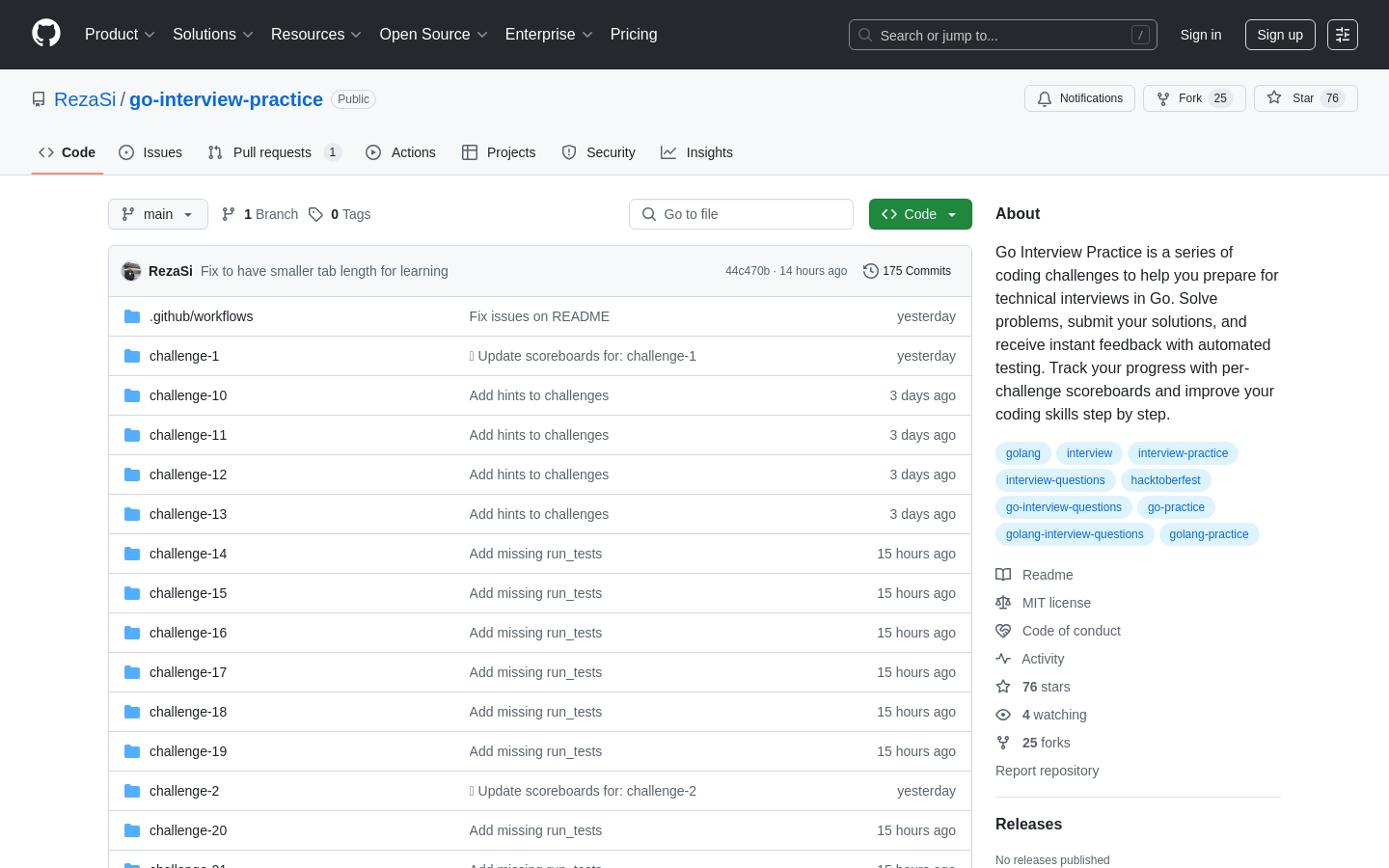Click the Sign up button
This screenshot has height=868, width=1389.
[1280, 35]
